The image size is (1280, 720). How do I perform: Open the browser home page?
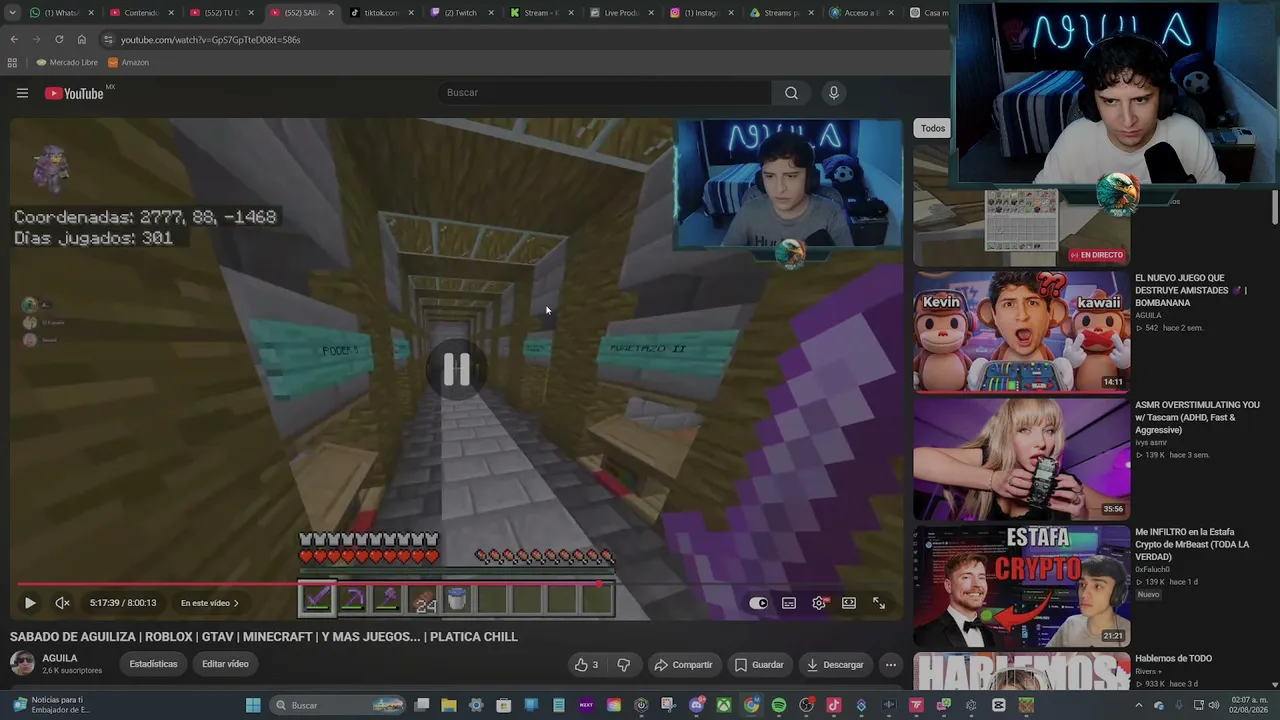tap(82, 39)
